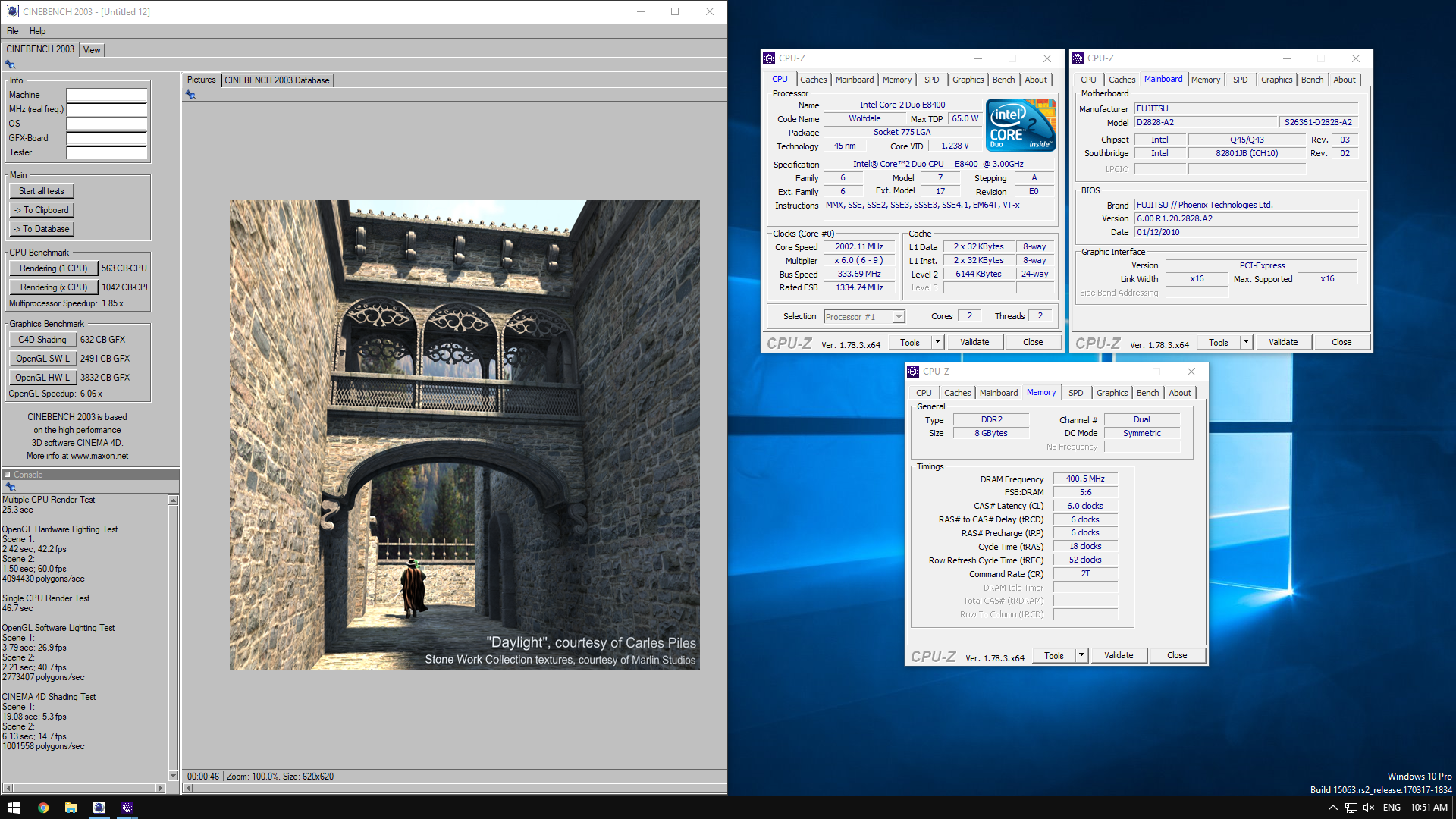
Task: Click the OS input field
Action: point(106,124)
